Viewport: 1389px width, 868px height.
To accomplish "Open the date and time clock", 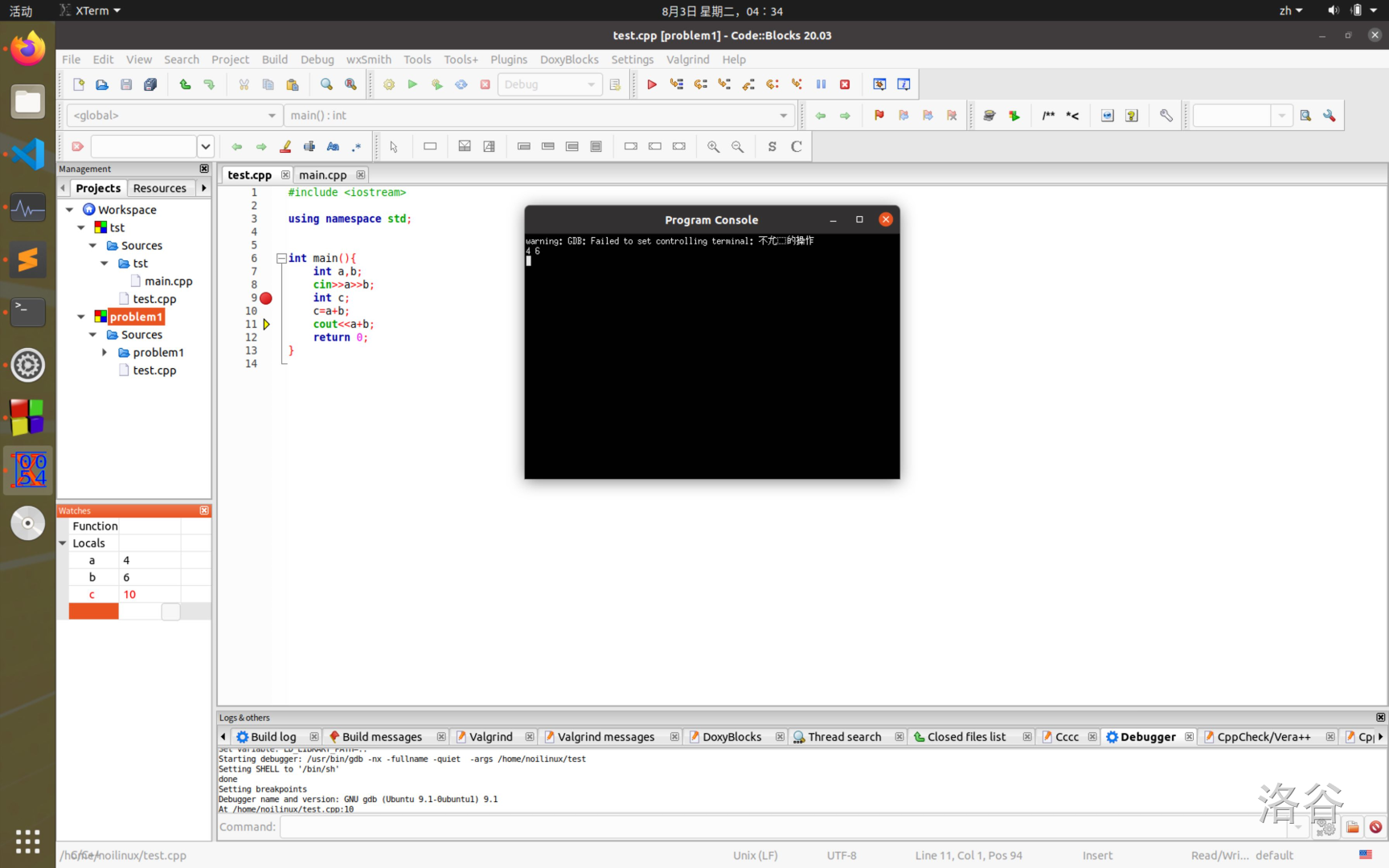I will coord(722,10).
